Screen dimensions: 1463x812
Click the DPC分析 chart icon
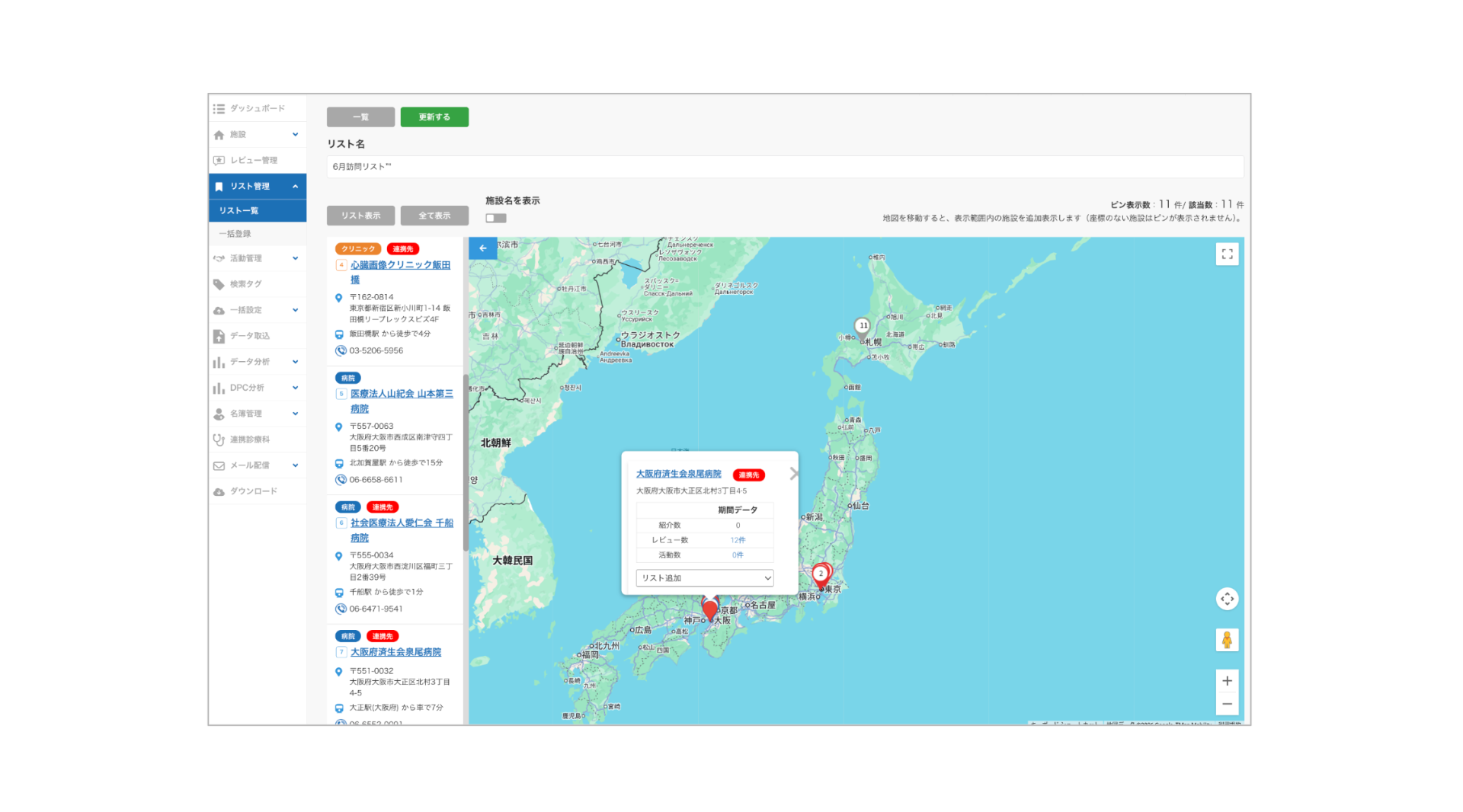(219, 388)
